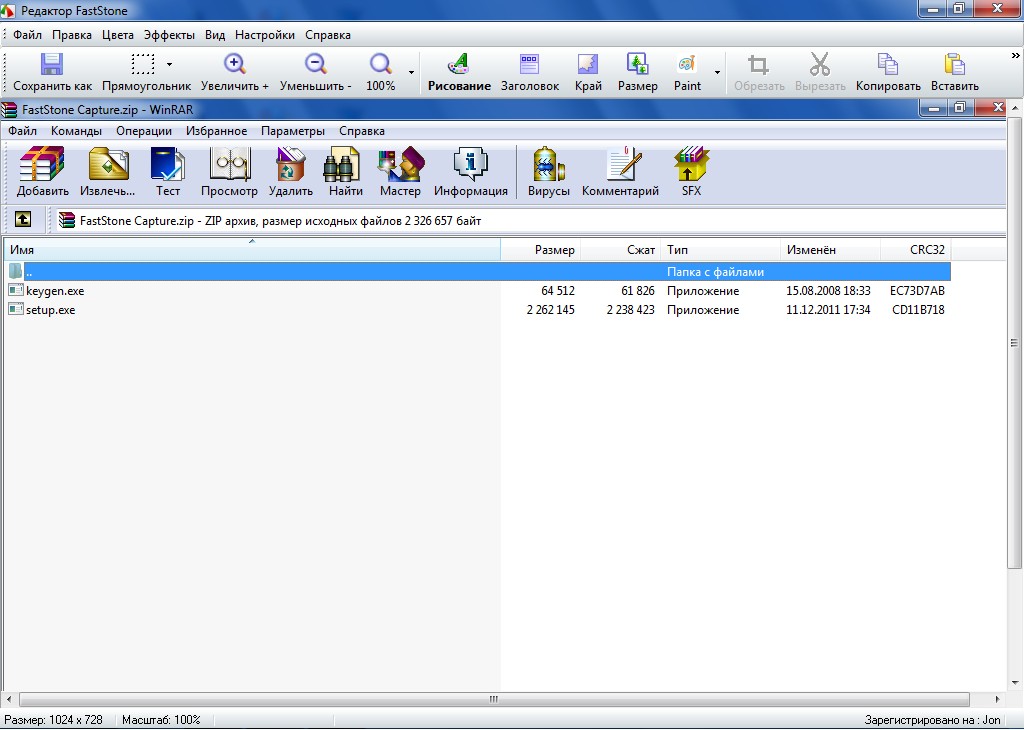This screenshot has height=730, width=1024.
Task: Expand the zoom level dropdown arrow
Action: point(411,72)
